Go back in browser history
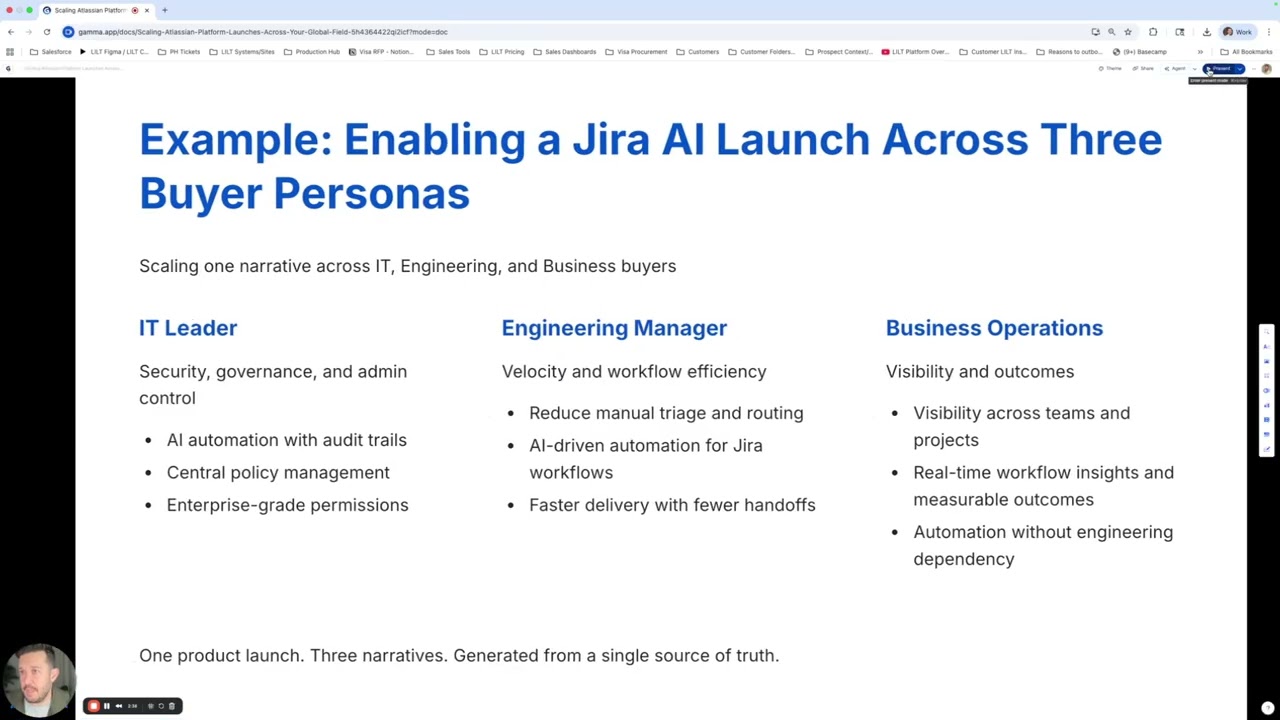1280x720 pixels. point(11,32)
